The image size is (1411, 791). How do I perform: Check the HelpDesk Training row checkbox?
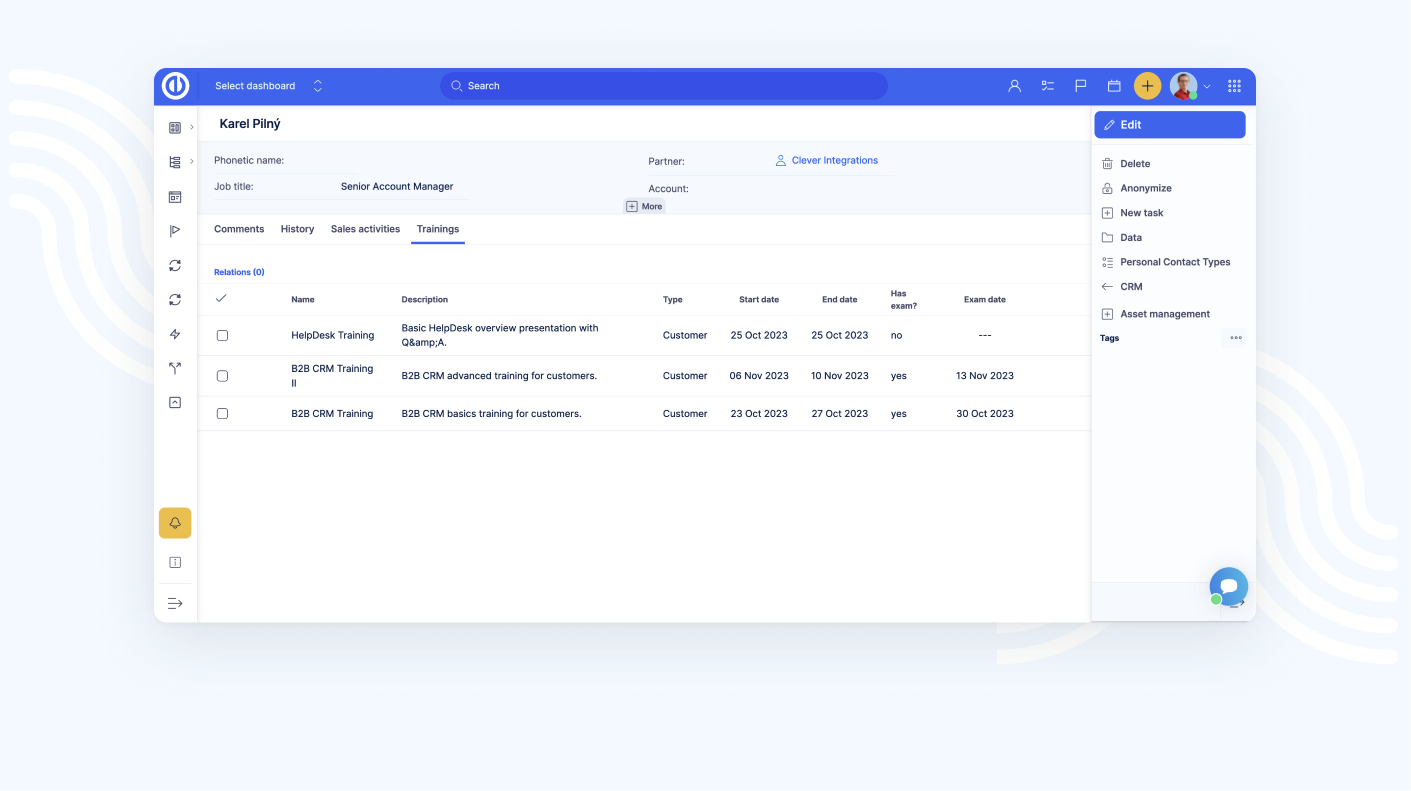click(222, 336)
